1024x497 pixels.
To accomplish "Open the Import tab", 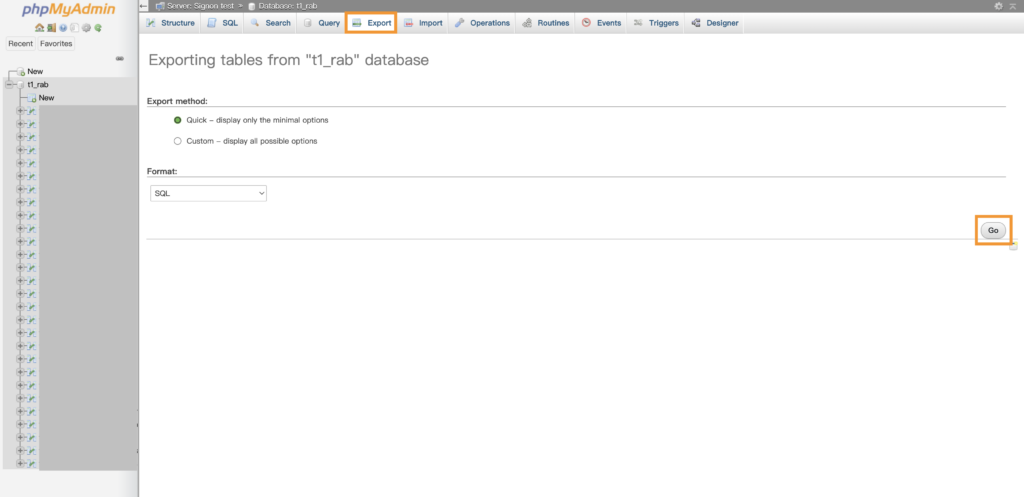I will click(x=424, y=23).
